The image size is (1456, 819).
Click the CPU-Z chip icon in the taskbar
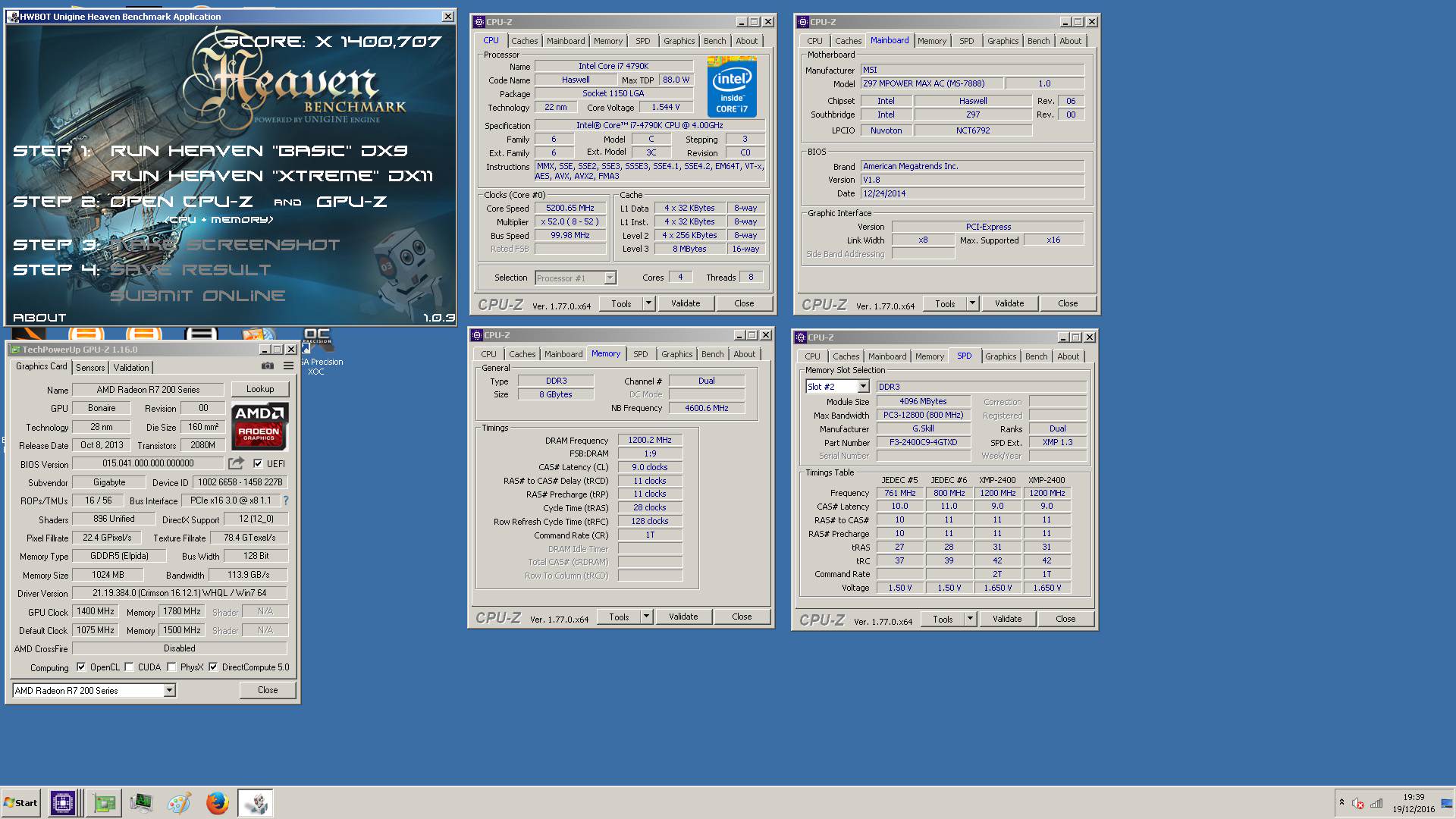(x=62, y=803)
